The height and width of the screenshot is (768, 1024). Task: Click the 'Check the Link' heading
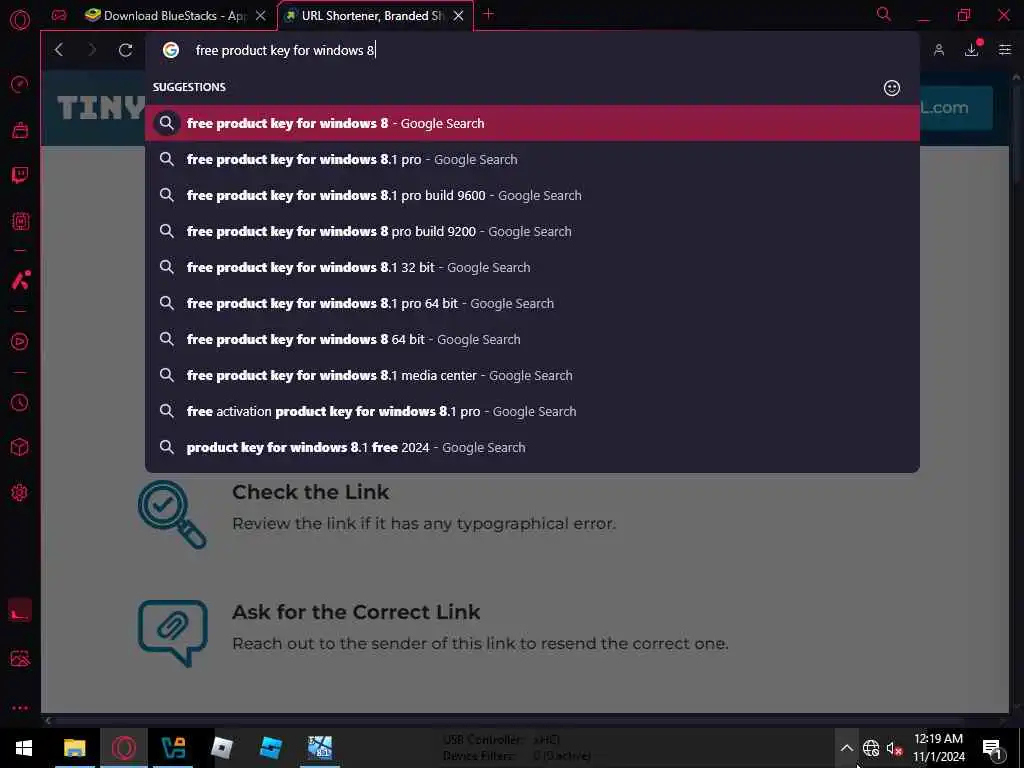coord(310,492)
